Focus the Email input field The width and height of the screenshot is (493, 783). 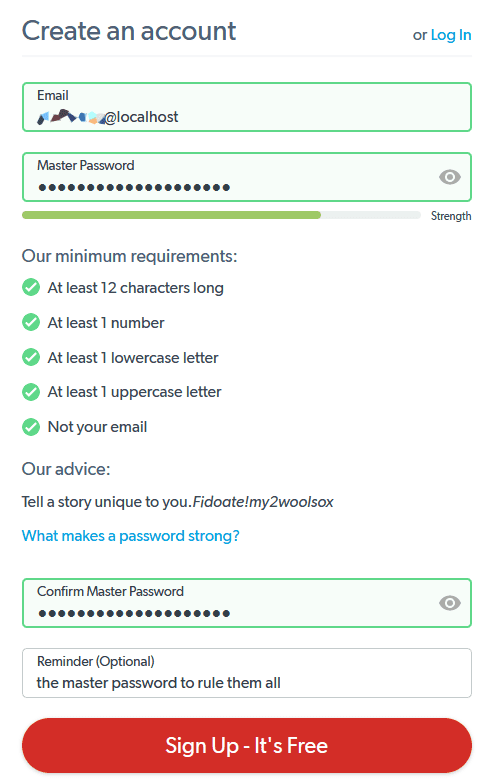[x=247, y=107]
